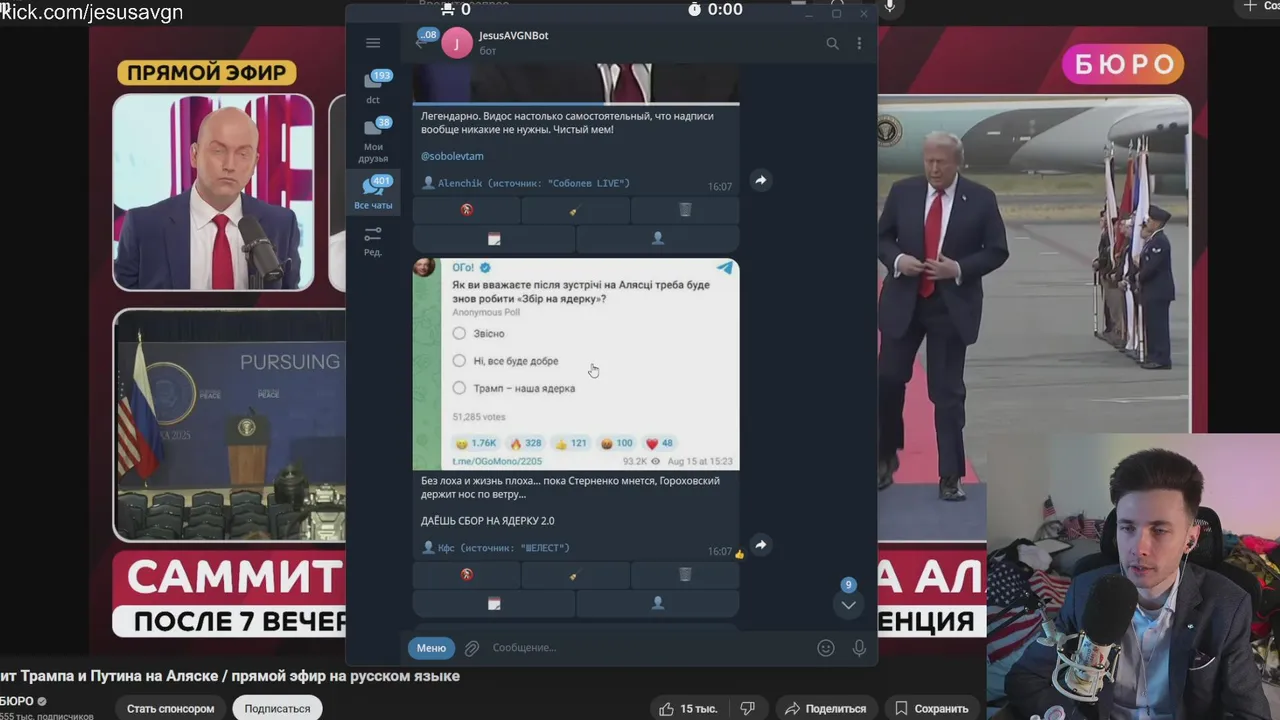The width and height of the screenshot is (1280, 720).
Task: Open the ОГо! poll screenshot image
Action: tap(576, 364)
